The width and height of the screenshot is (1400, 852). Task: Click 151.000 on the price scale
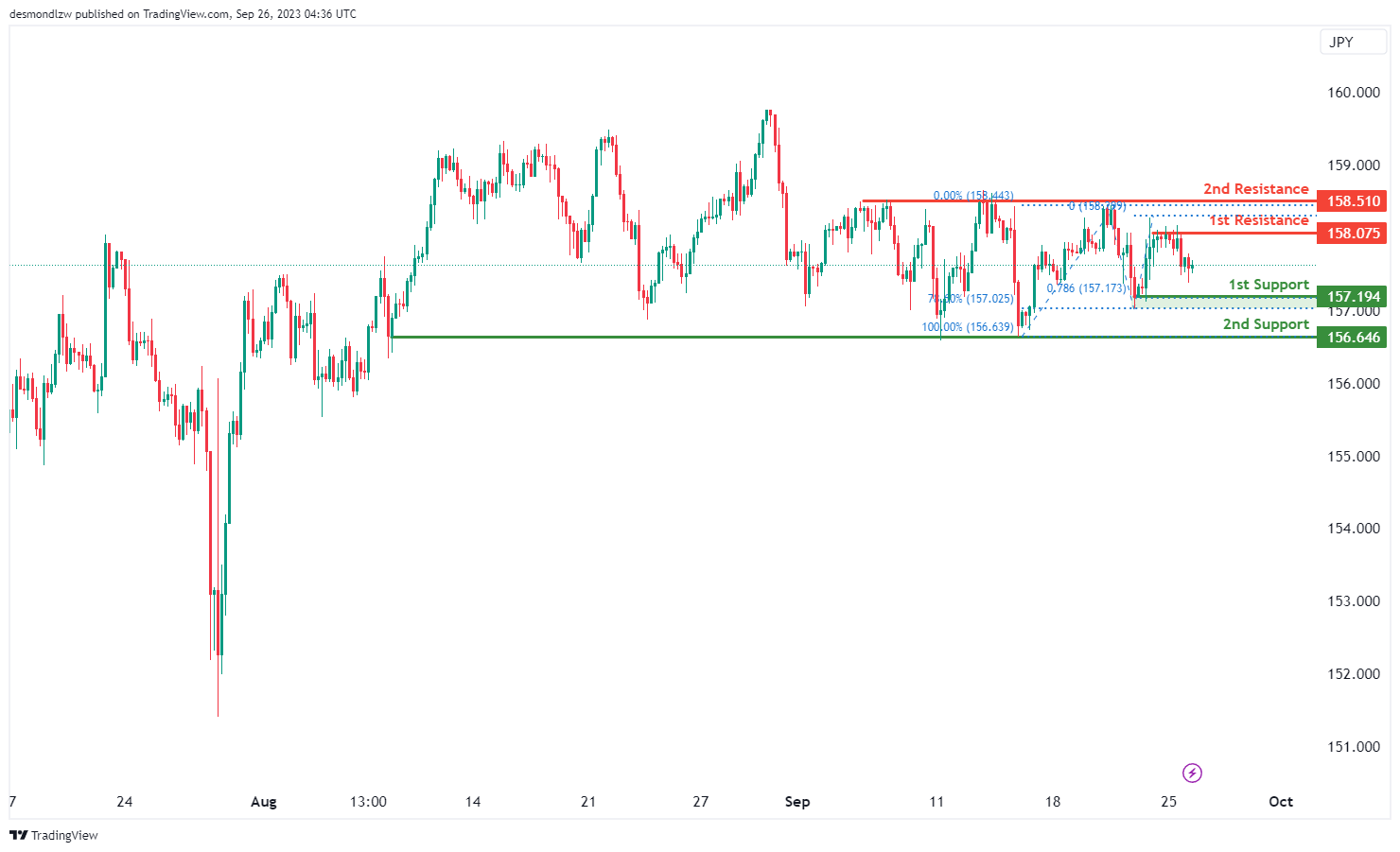click(x=1354, y=747)
